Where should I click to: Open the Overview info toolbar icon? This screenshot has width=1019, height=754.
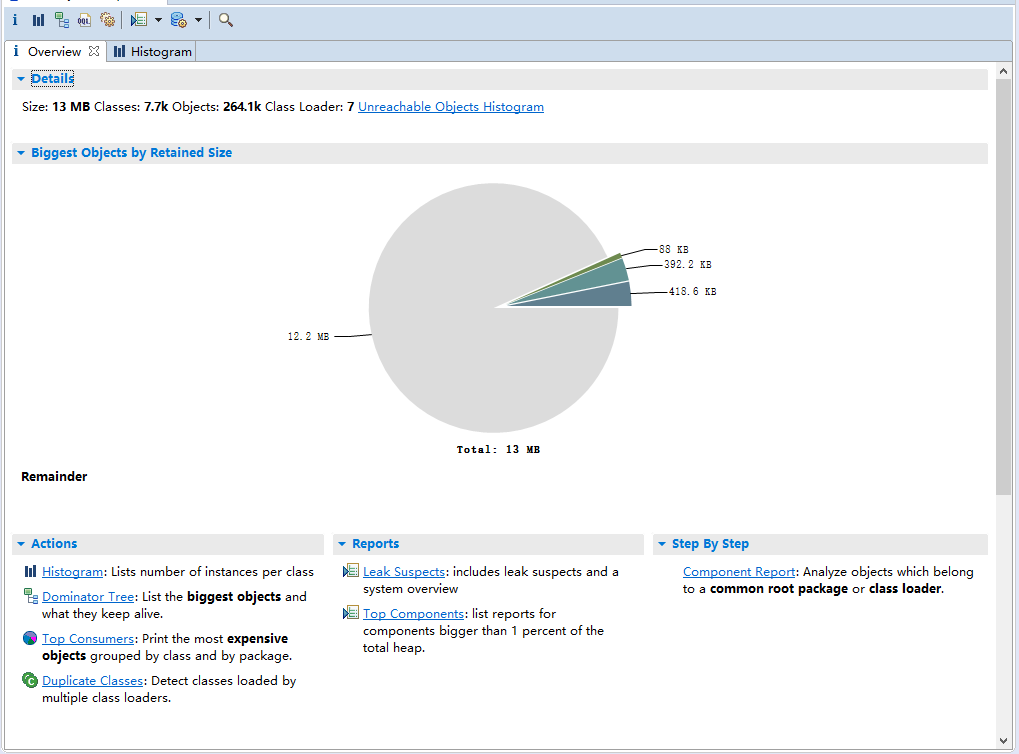tap(15, 20)
